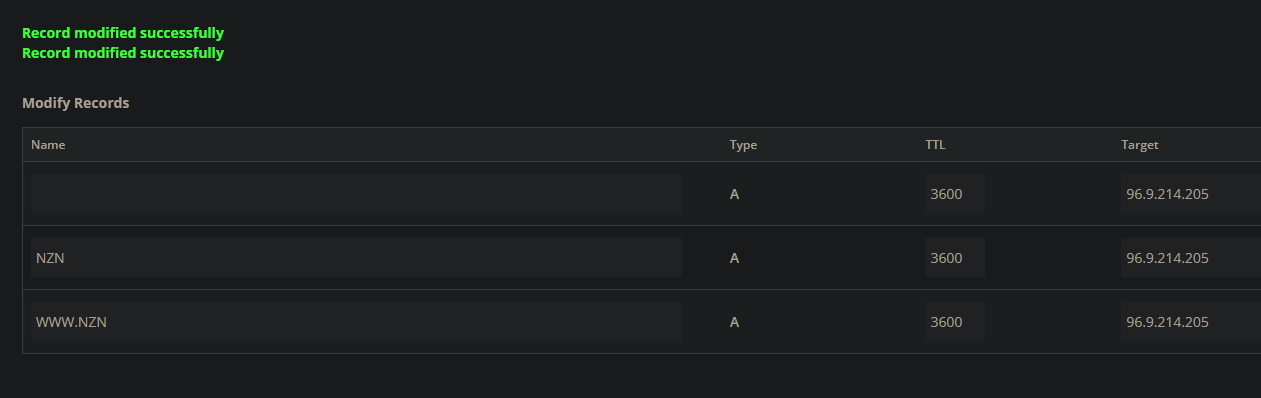1261x398 pixels.
Task: Click the TTL column header
Action: (x=935, y=145)
